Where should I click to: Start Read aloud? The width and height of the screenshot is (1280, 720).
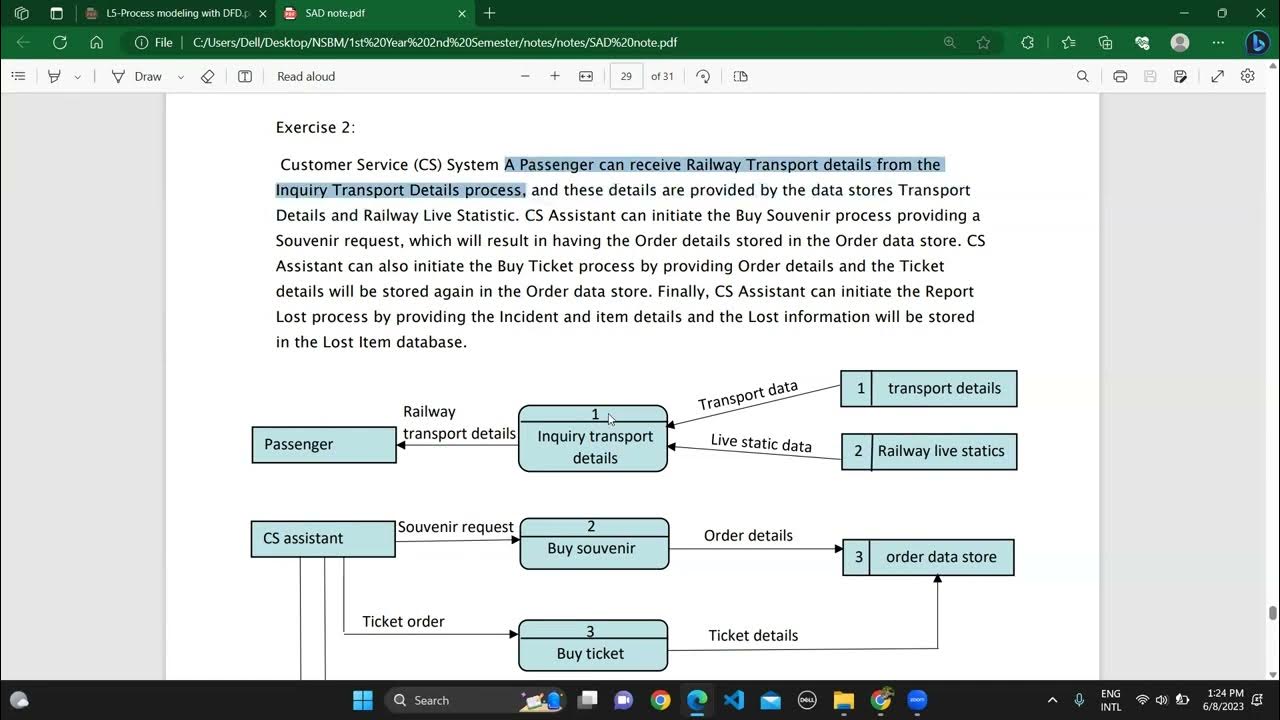(x=306, y=76)
